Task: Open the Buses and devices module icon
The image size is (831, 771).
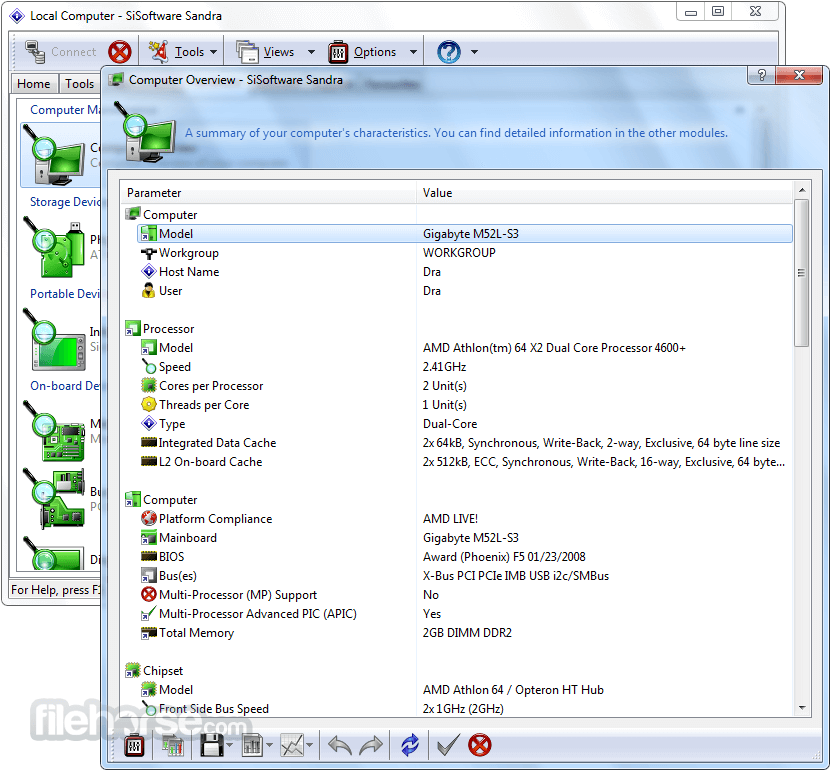Action: [x=54, y=499]
